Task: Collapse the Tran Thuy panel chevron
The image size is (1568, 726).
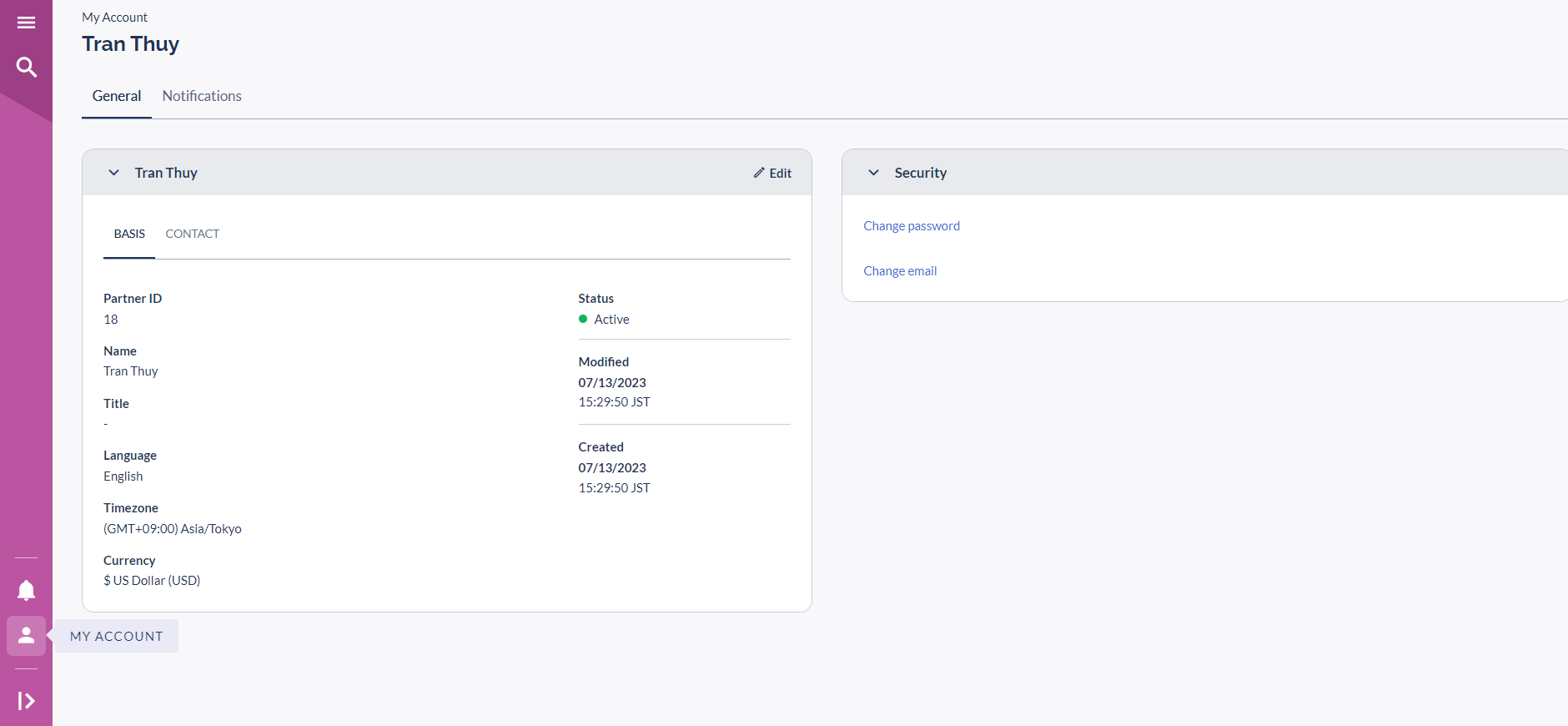Action: [x=114, y=173]
